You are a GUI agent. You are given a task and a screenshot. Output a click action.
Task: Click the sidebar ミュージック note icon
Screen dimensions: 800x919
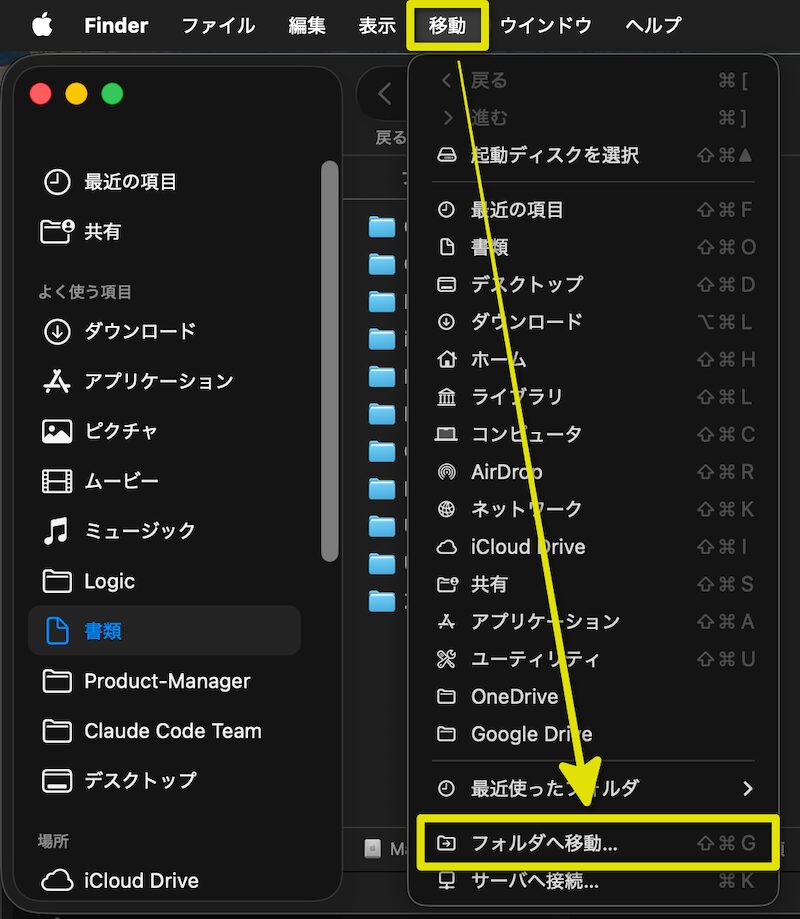pyautogui.click(x=56, y=531)
